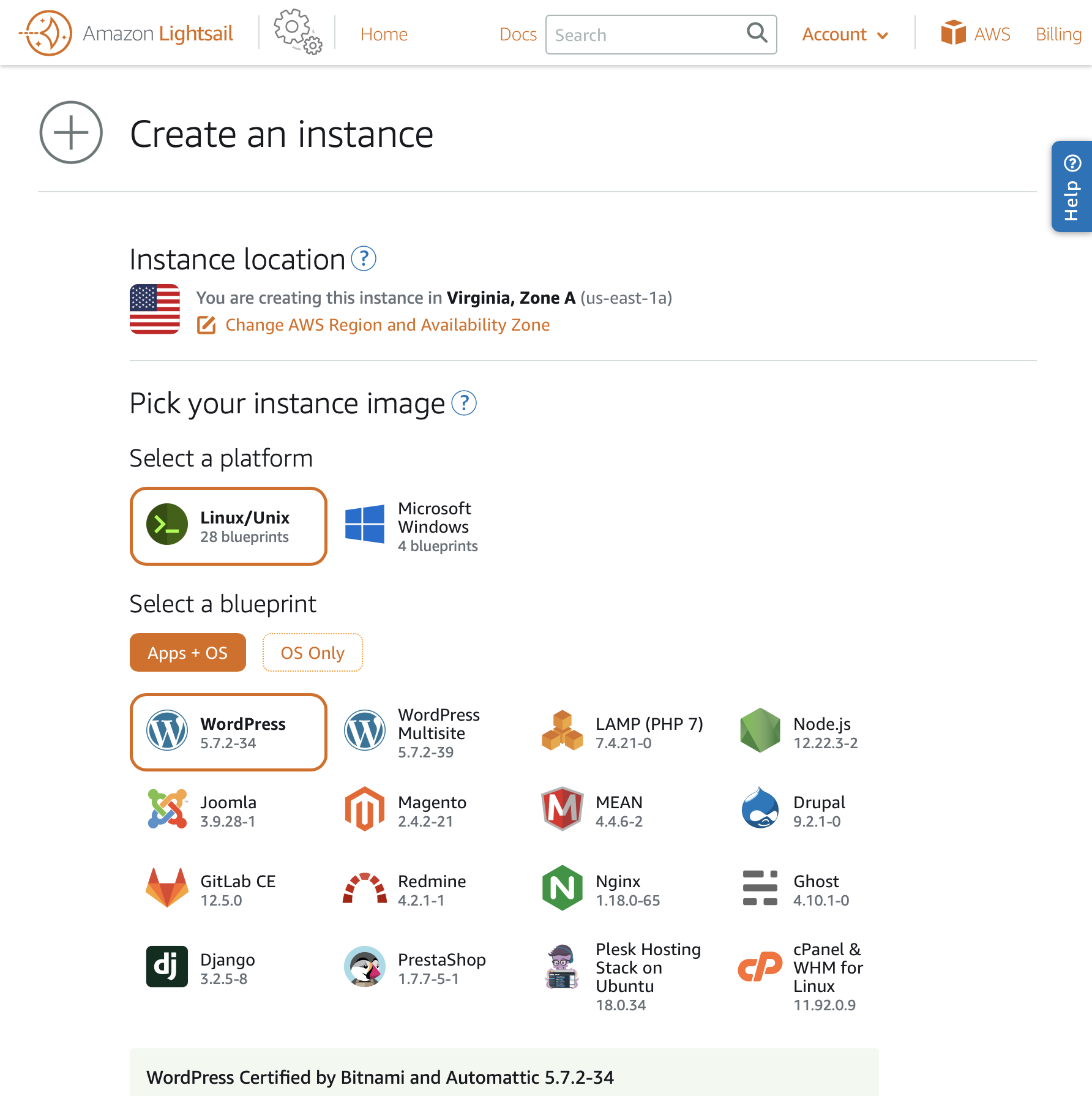1092x1096 pixels.
Task: Click the search input field
Action: (x=643, y=34)
